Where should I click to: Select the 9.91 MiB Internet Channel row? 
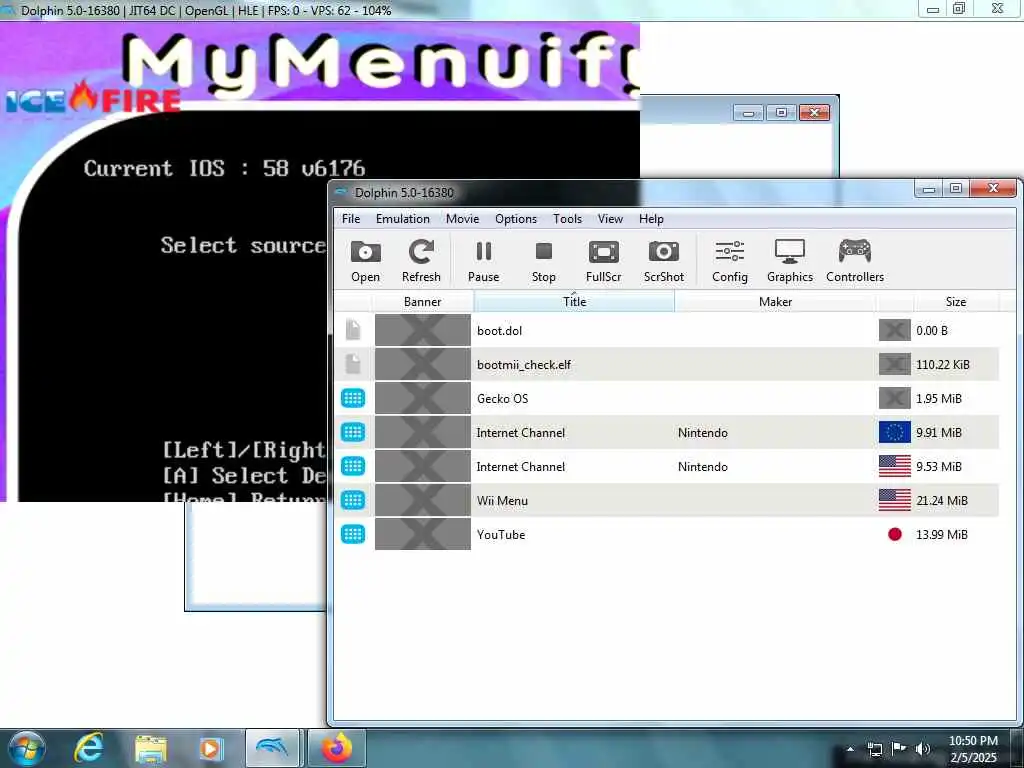coord(667,432)
